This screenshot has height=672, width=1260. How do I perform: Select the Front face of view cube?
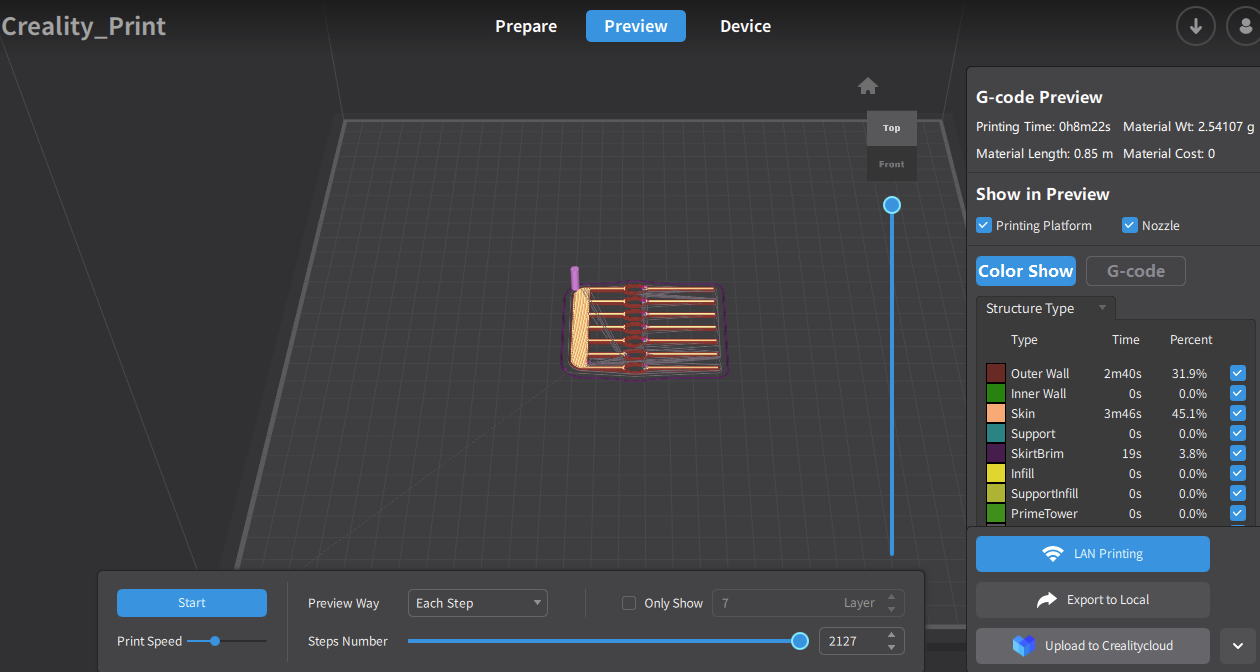[891, 164]
